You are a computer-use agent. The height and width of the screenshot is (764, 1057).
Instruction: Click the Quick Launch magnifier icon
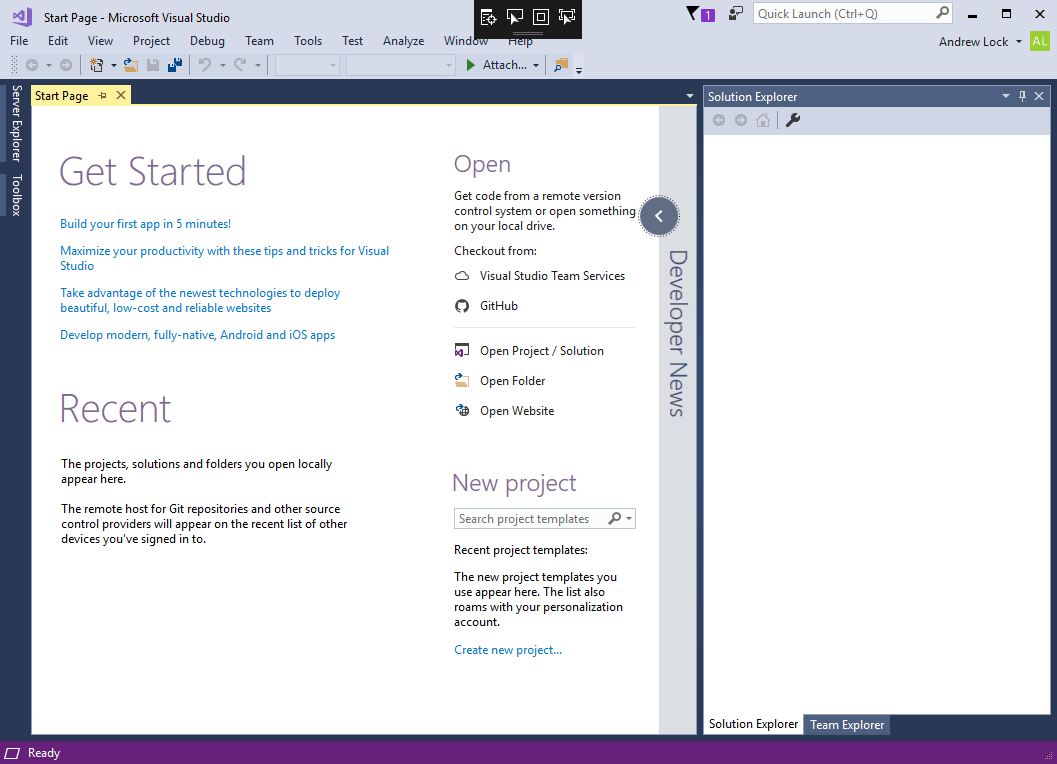click(942, 13)
